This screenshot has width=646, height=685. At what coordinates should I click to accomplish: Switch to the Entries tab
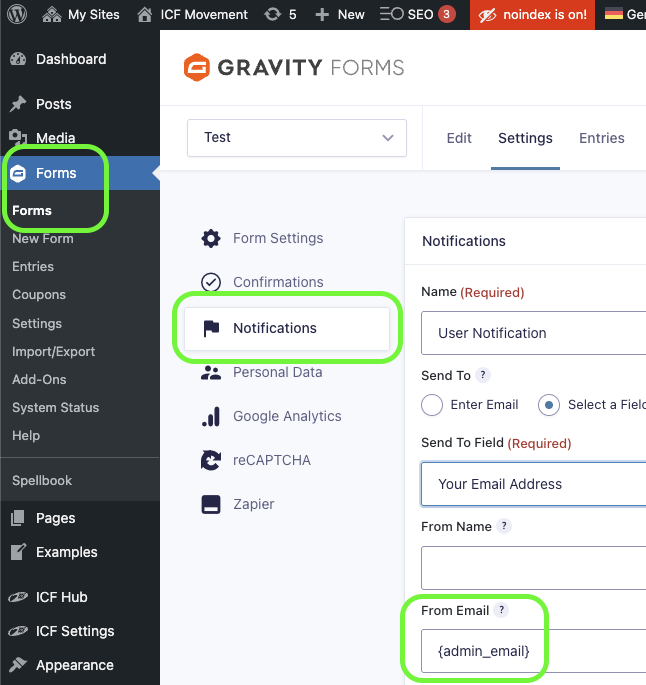[x=601, y=138]
